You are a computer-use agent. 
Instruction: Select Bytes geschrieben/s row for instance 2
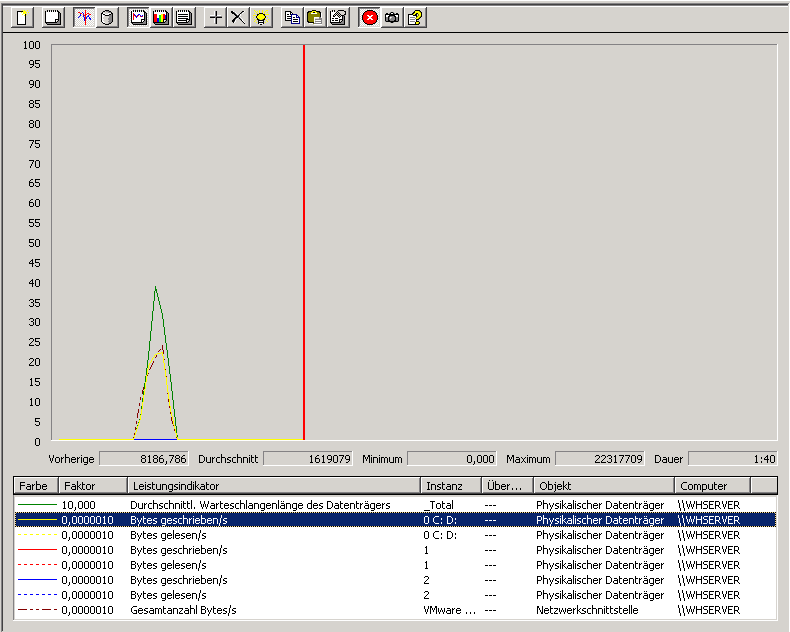click(x=396, y=580)
